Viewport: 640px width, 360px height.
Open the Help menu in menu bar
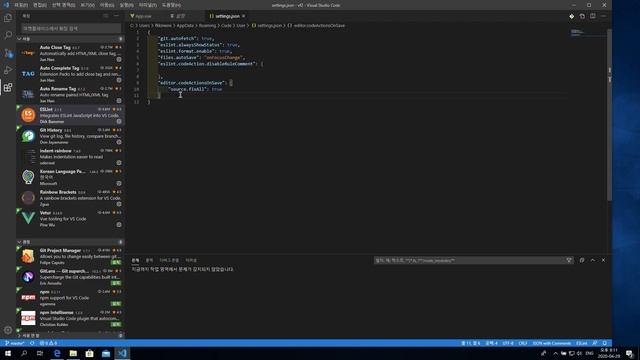tap(171, 5)
